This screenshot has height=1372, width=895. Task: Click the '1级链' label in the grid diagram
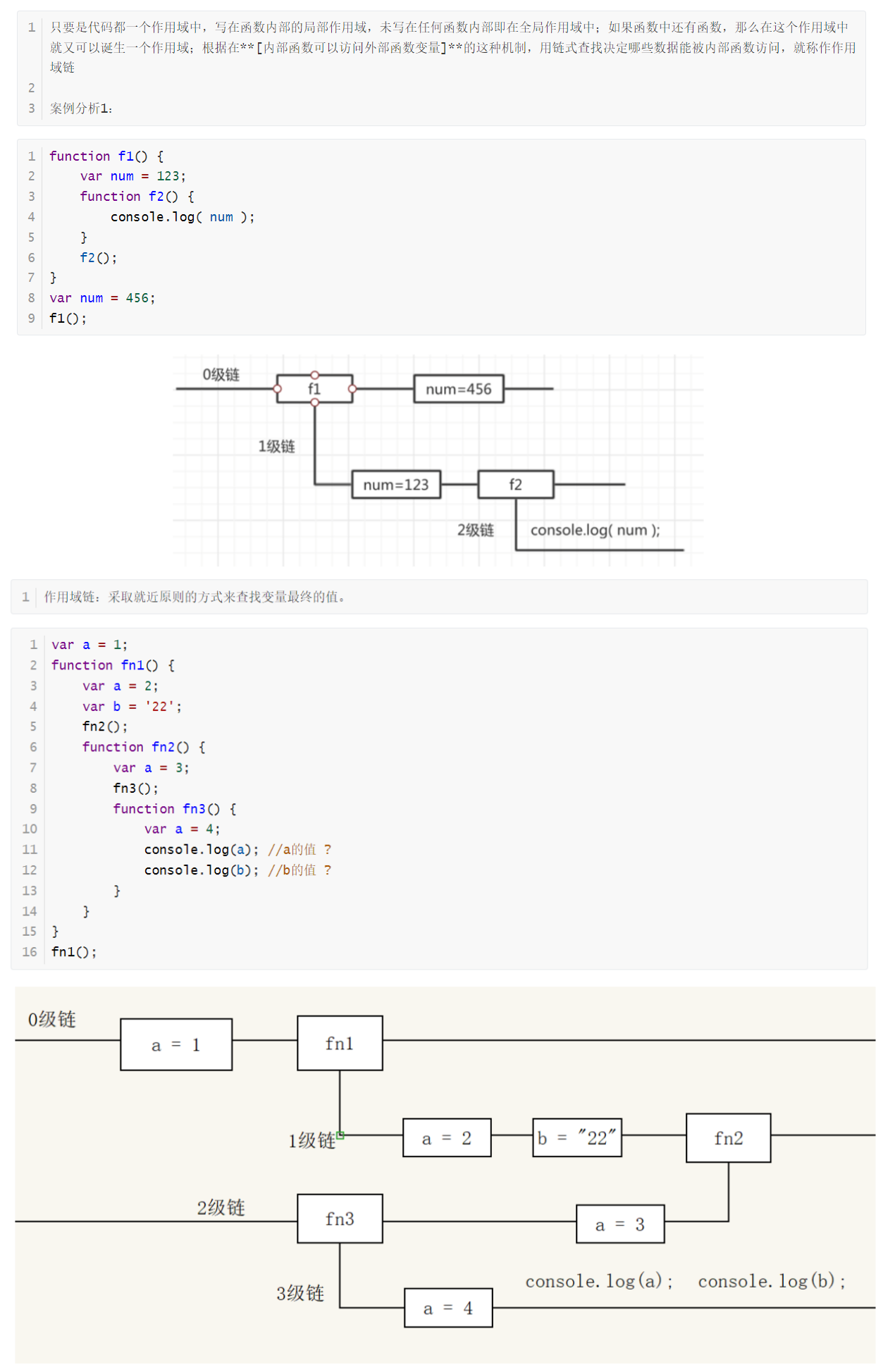tap(276, 447)
